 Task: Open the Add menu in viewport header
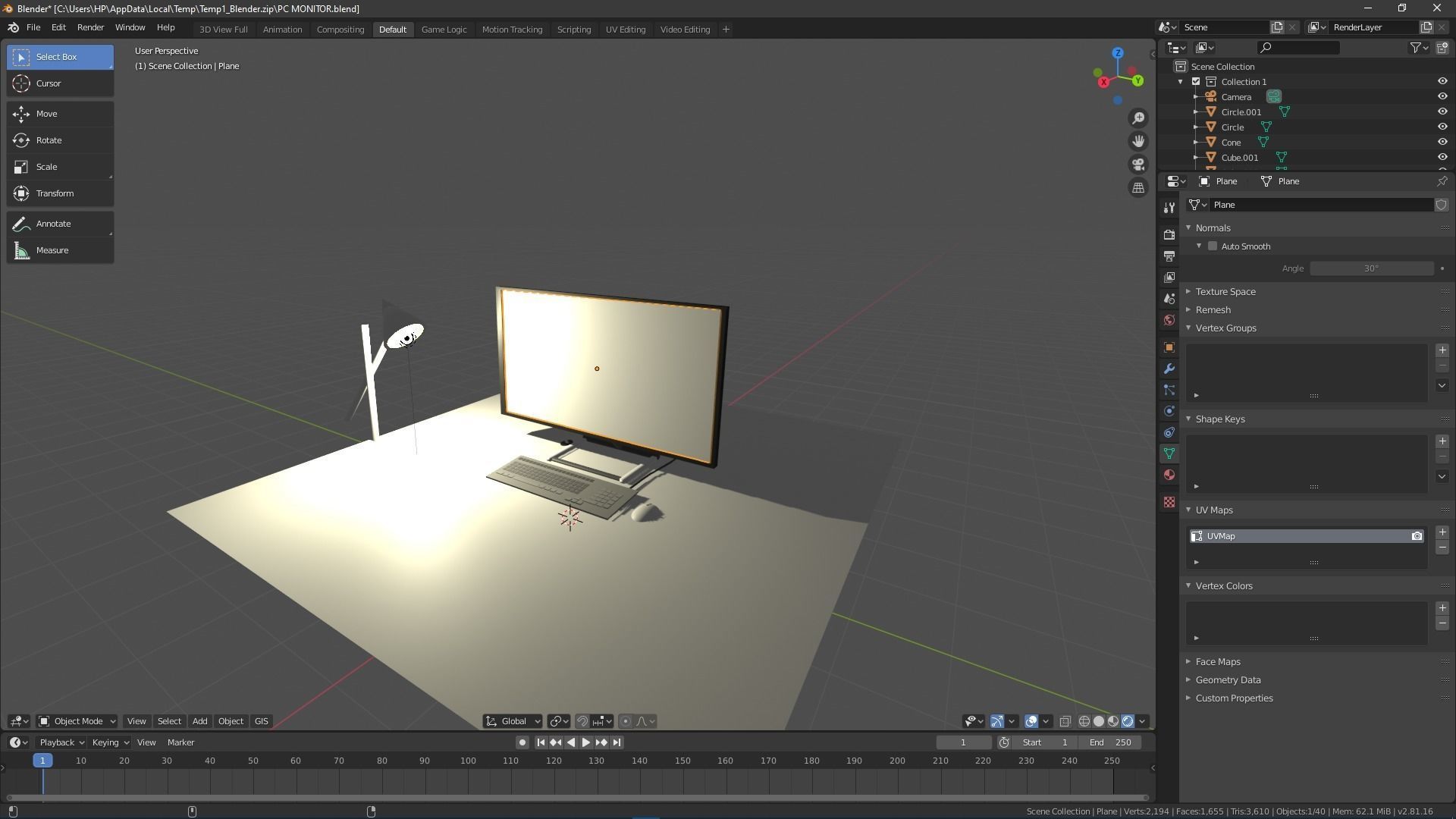(x=199, y=721)
